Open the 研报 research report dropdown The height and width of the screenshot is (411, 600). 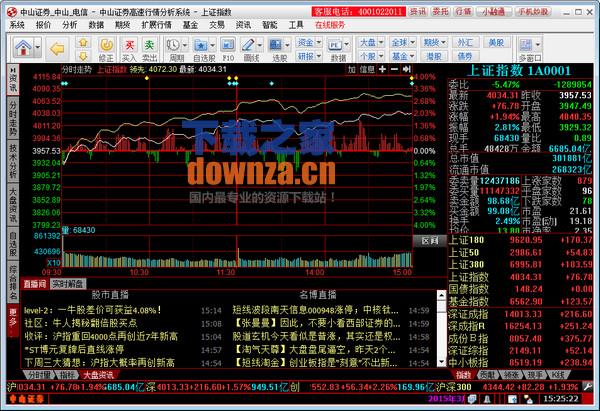tap(310, 56)
